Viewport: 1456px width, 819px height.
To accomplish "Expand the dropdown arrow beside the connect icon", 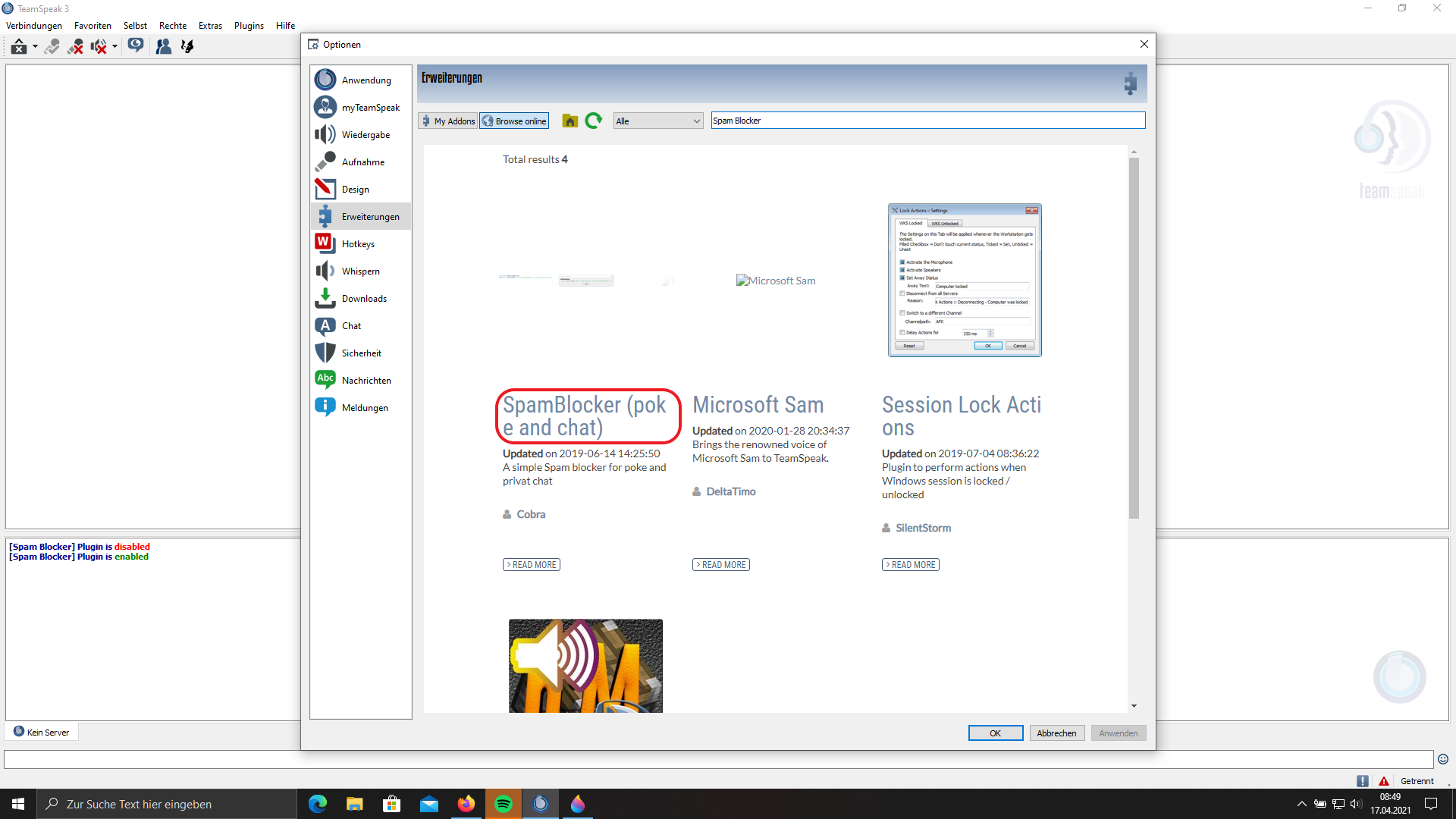I will 35,46.
